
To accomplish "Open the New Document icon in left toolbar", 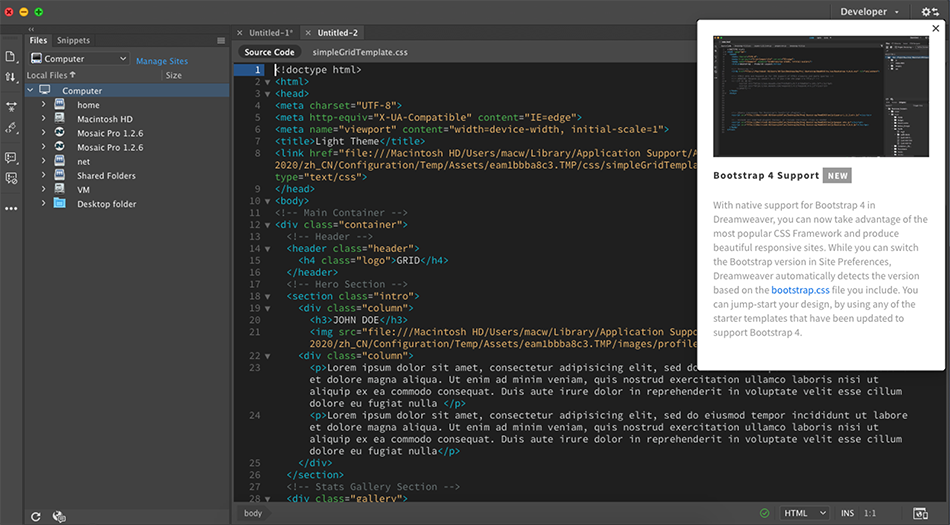I will [10, 56].
